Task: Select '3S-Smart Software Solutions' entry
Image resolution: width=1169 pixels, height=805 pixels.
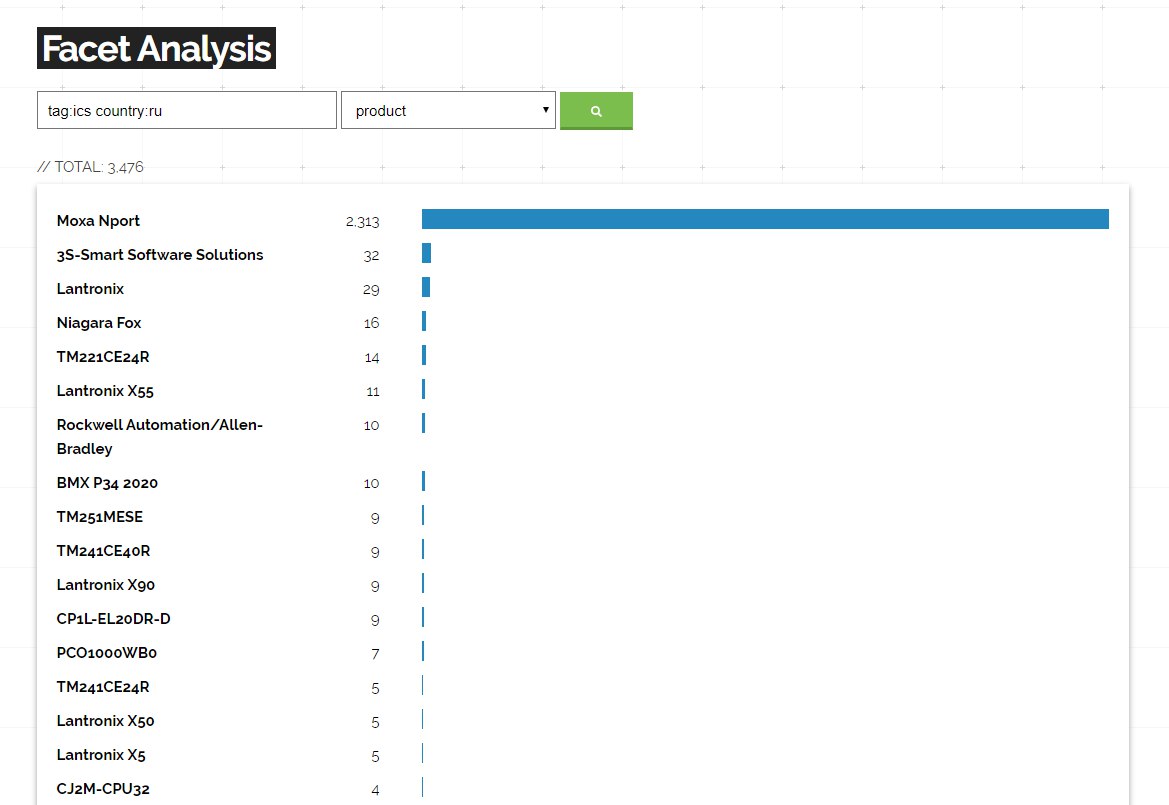Action: (160, 255)
